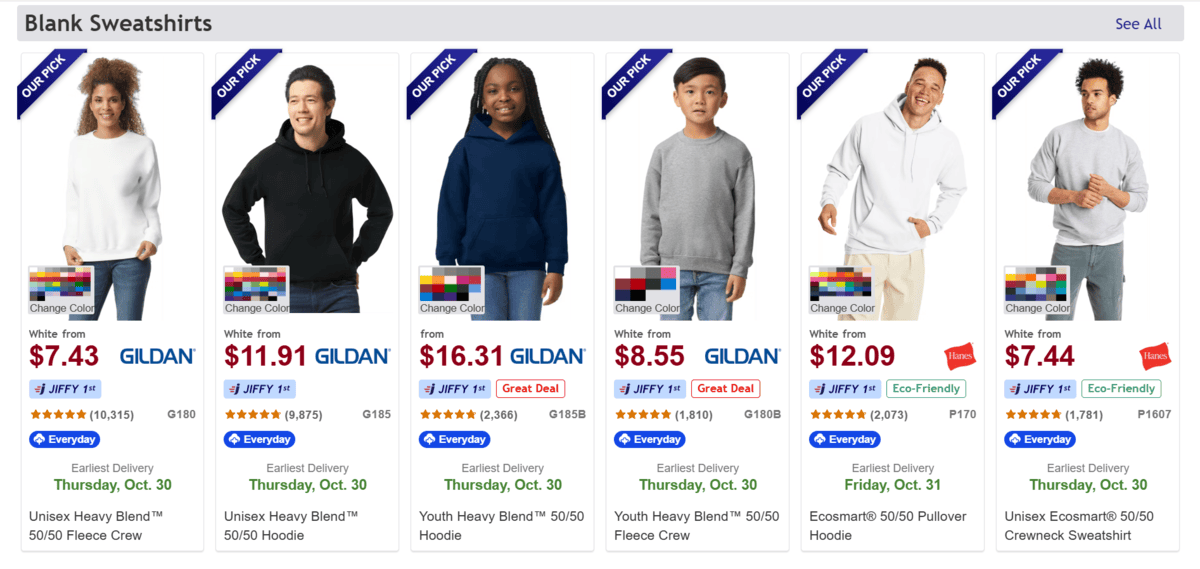Open Change Color swatches for gray youth crew

[x=646, y=291]
